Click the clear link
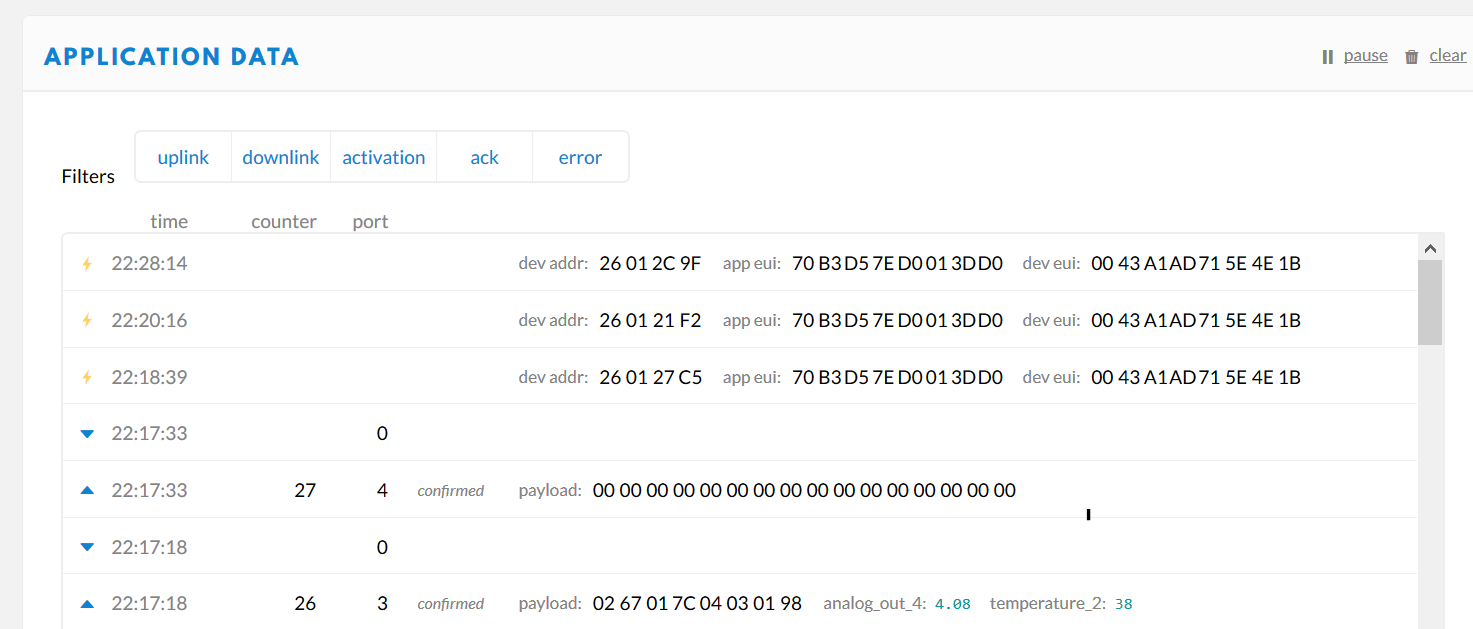This screenshot has width=1473, height=629. coord(1447,56)
